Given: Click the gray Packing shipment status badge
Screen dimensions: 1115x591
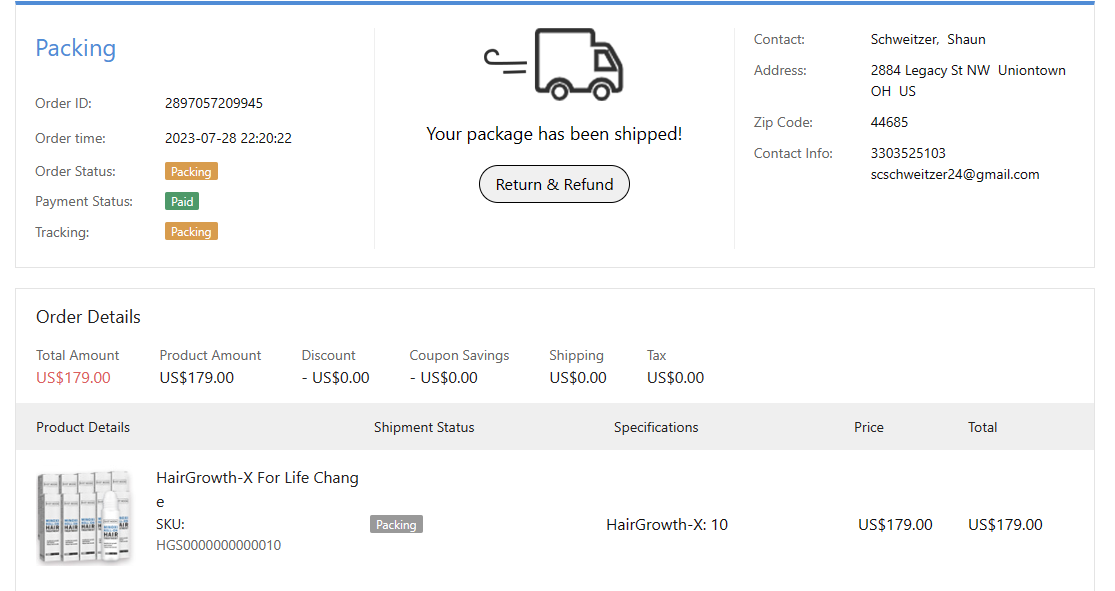Looking at the screenshot, I should click(396, 524).
